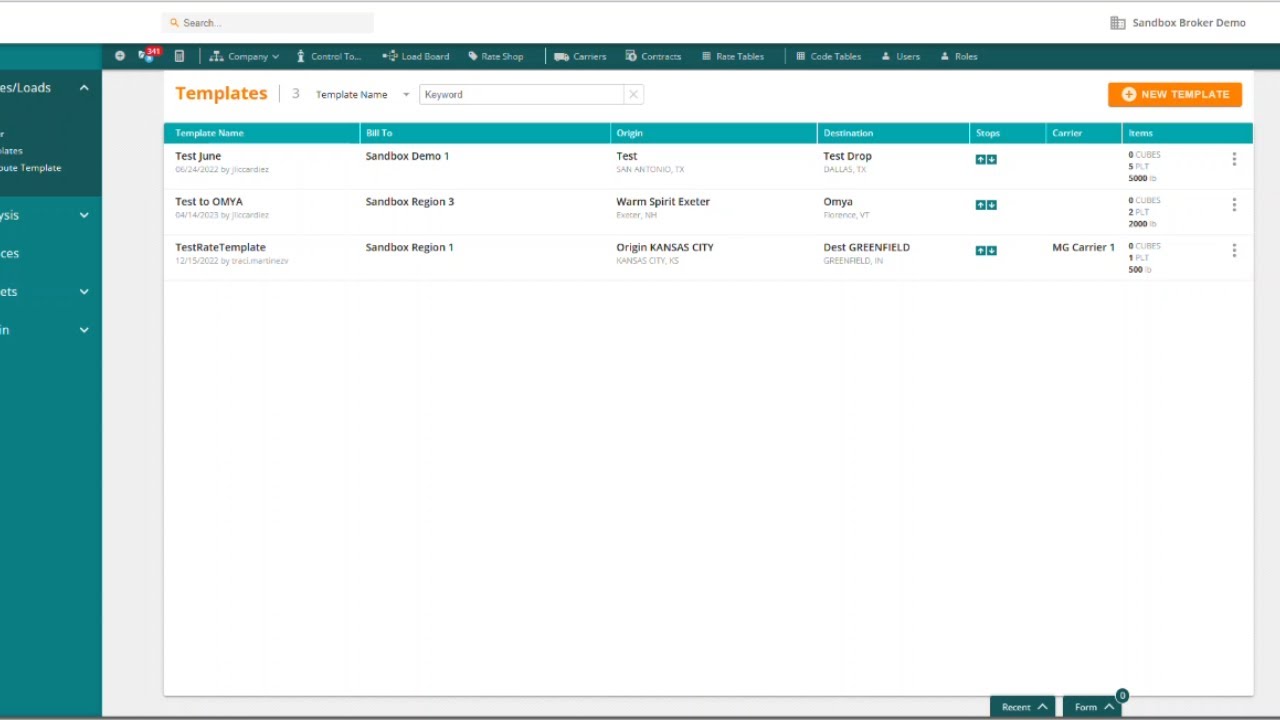This screenshot has height=720, width=1280.
Task: Open row options for TestRateTemplate
Action: [1234, 250]
